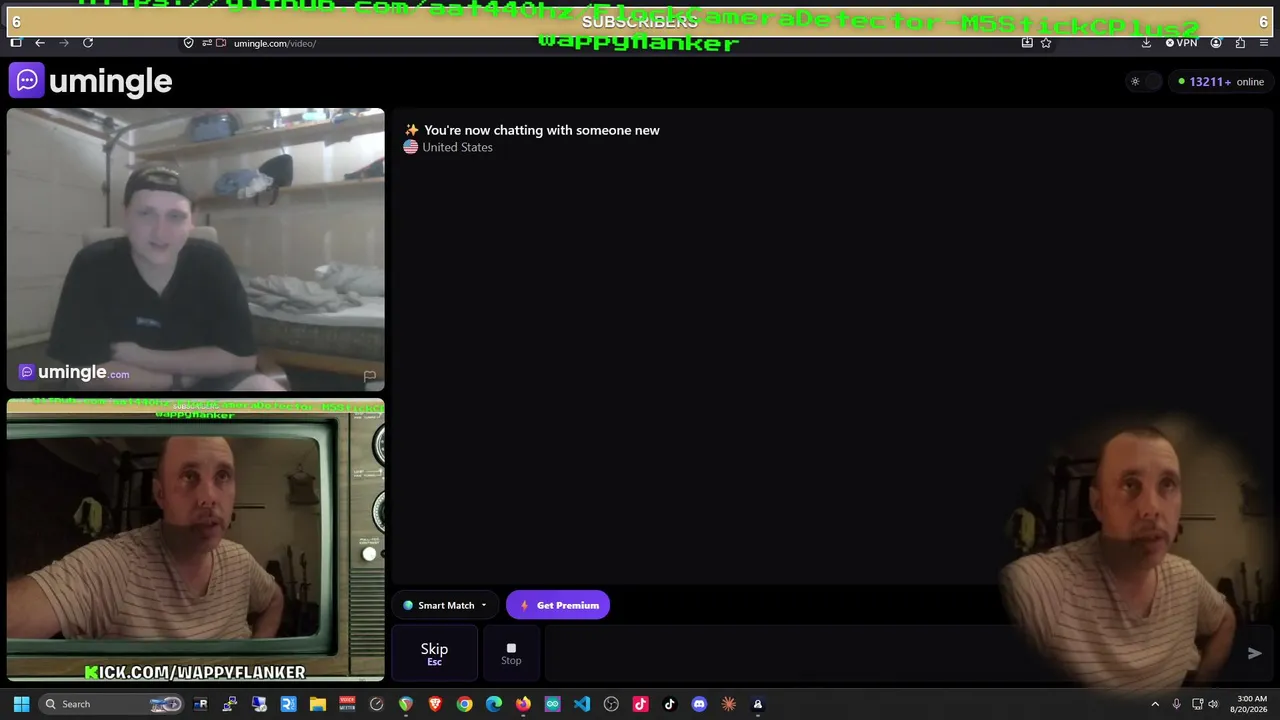This screenshot has height=720, width=1280.
Task: Click the taskbar Search box
Action: tap(112, 704)
